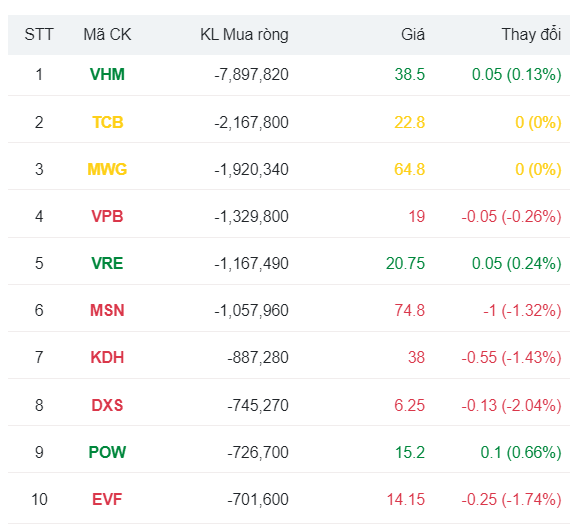Click change value 0.1 (0.66%)
This screenshot has width=578, height=529.
(521, 452)
